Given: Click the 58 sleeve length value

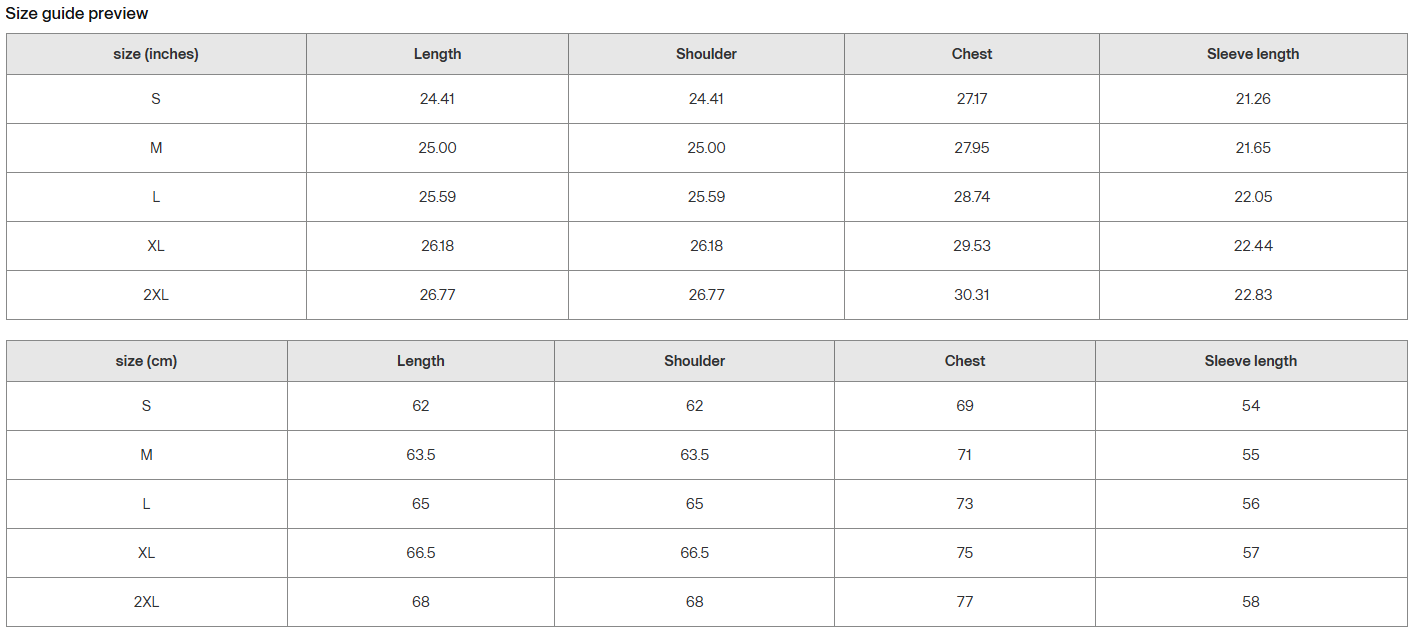Looking at the screenshot, I should tap(1251, 602).
